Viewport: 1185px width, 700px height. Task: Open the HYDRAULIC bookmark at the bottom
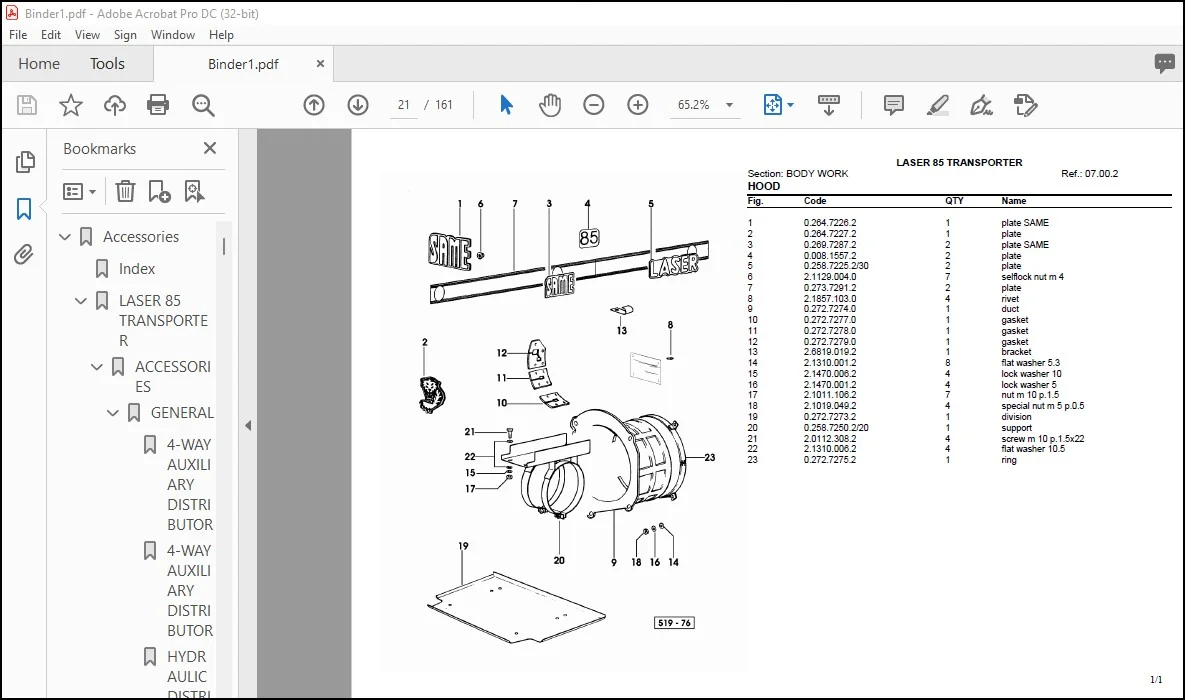click(188, 676)
